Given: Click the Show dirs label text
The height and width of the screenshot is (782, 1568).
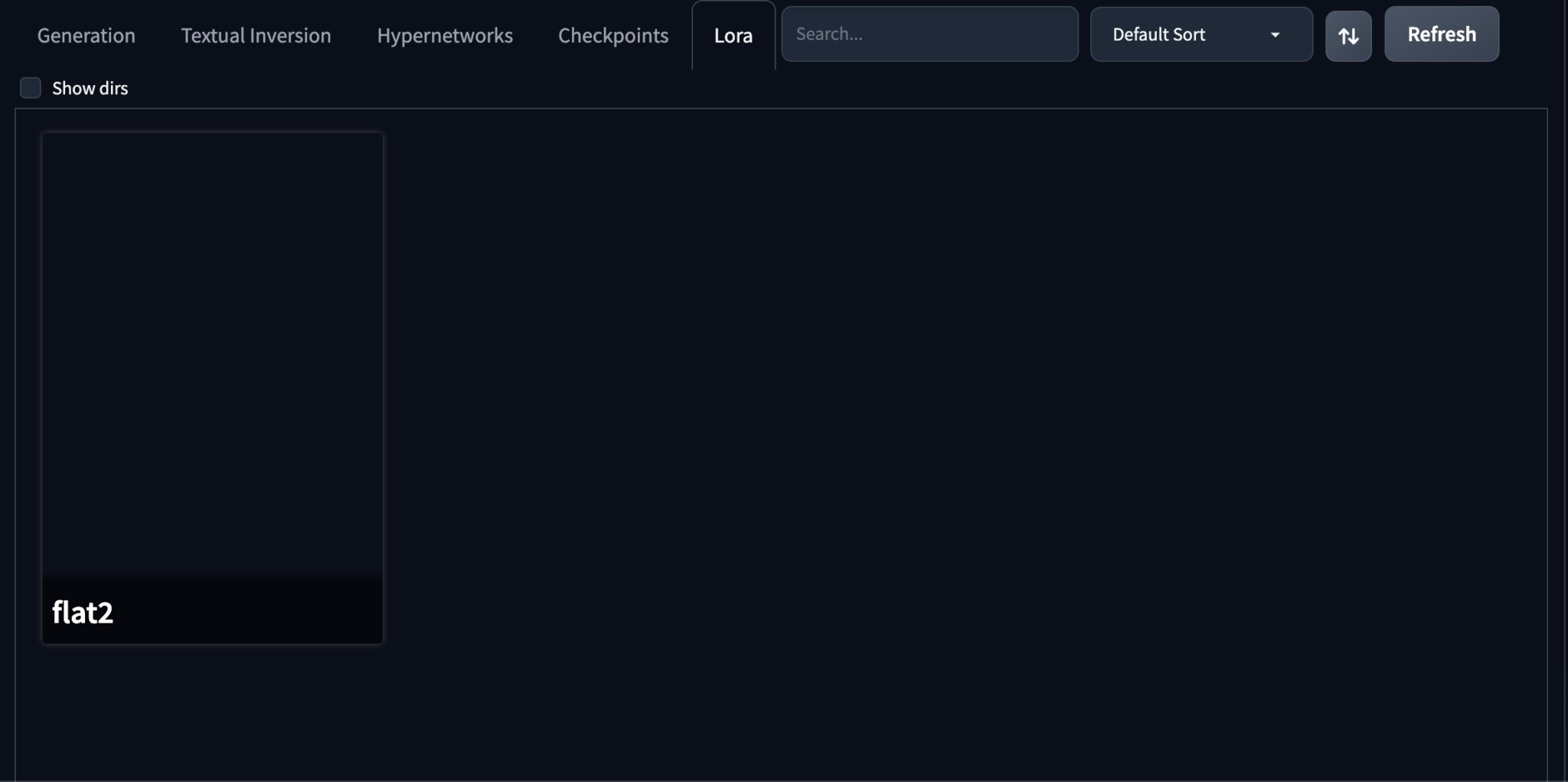Looking at the screenshot, I should coord(90,88).
